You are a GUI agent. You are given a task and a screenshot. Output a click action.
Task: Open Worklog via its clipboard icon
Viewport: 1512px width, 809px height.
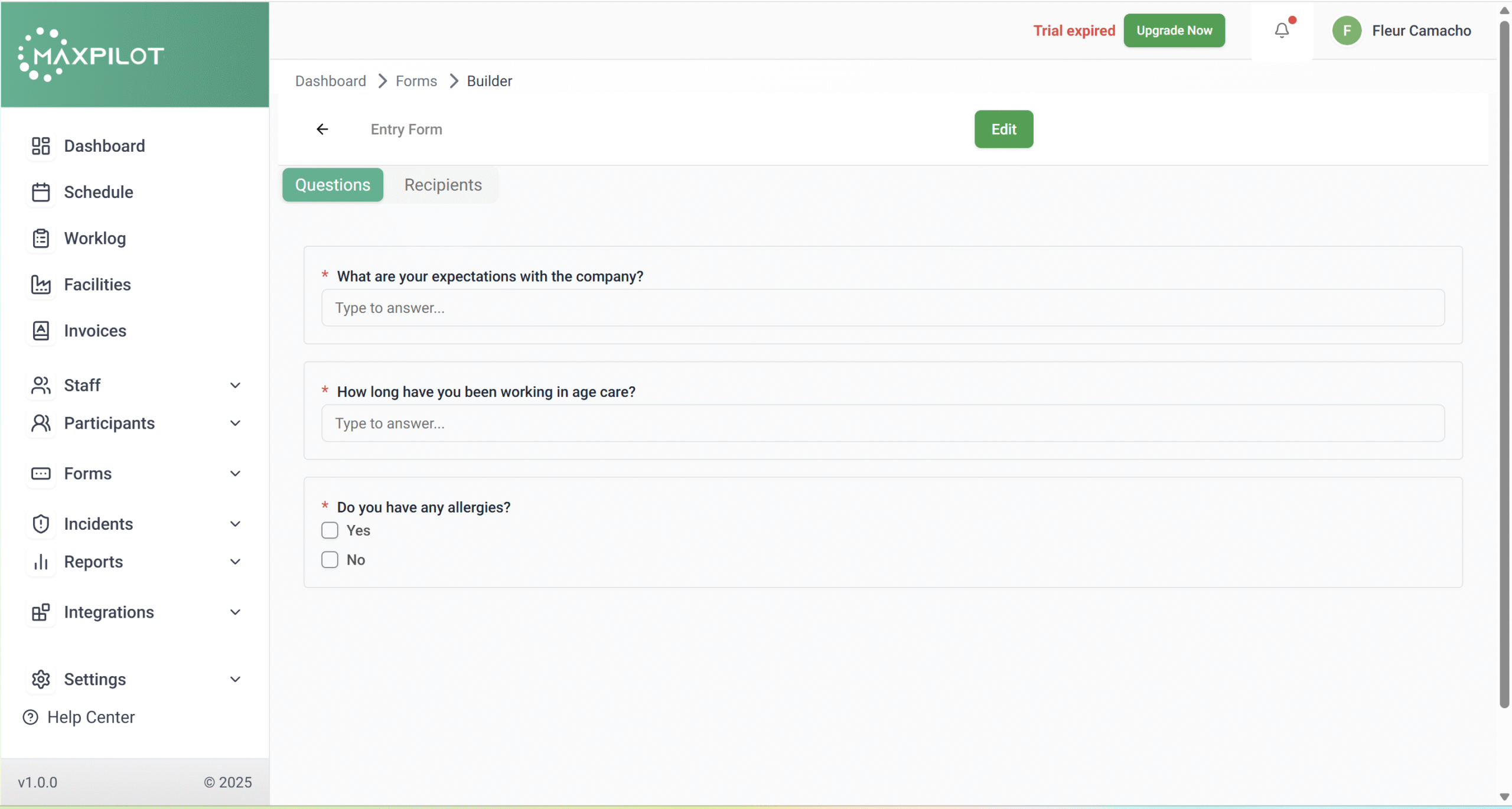(41, 238)
